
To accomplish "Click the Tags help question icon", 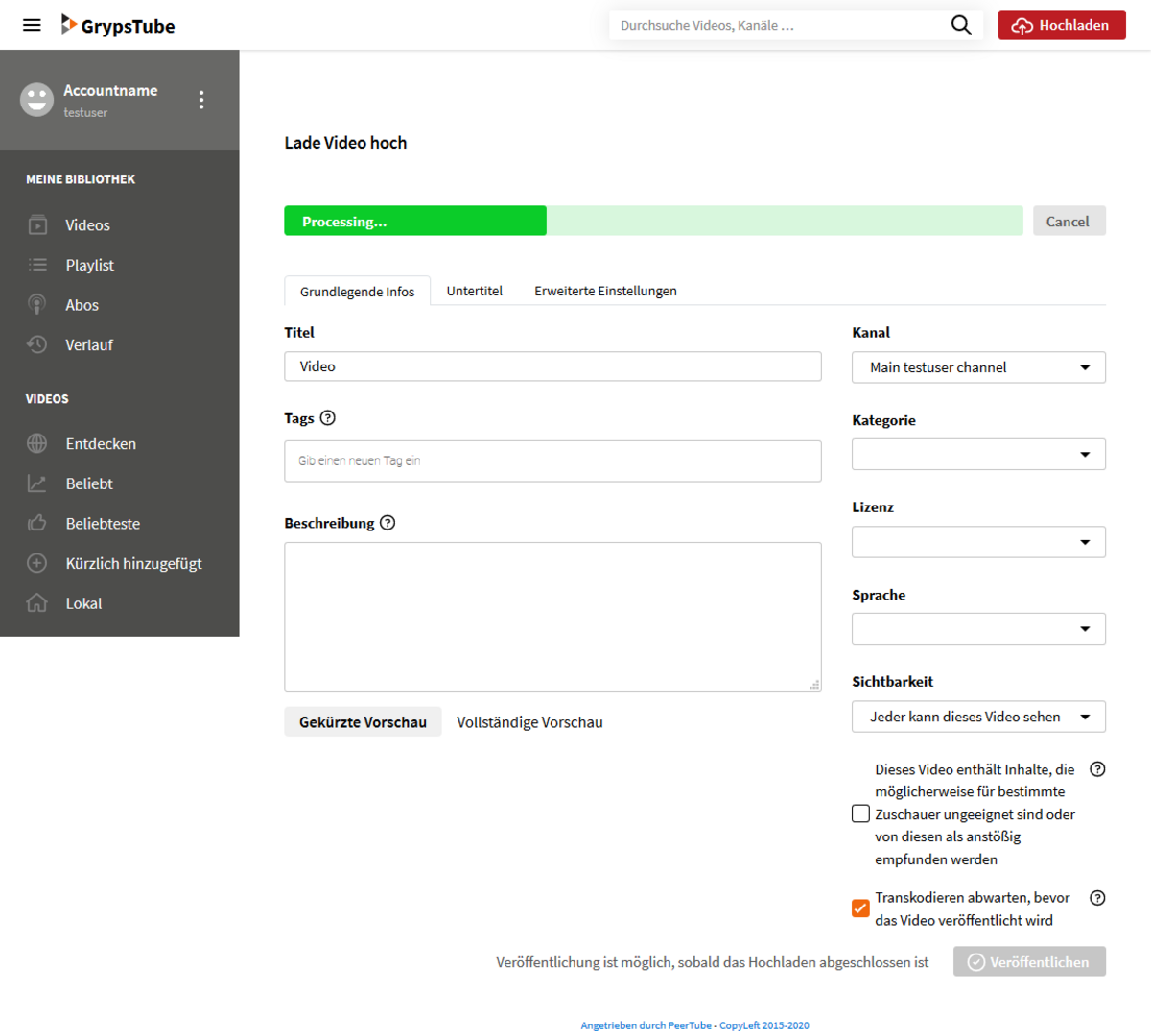I will tap(328, 418).
